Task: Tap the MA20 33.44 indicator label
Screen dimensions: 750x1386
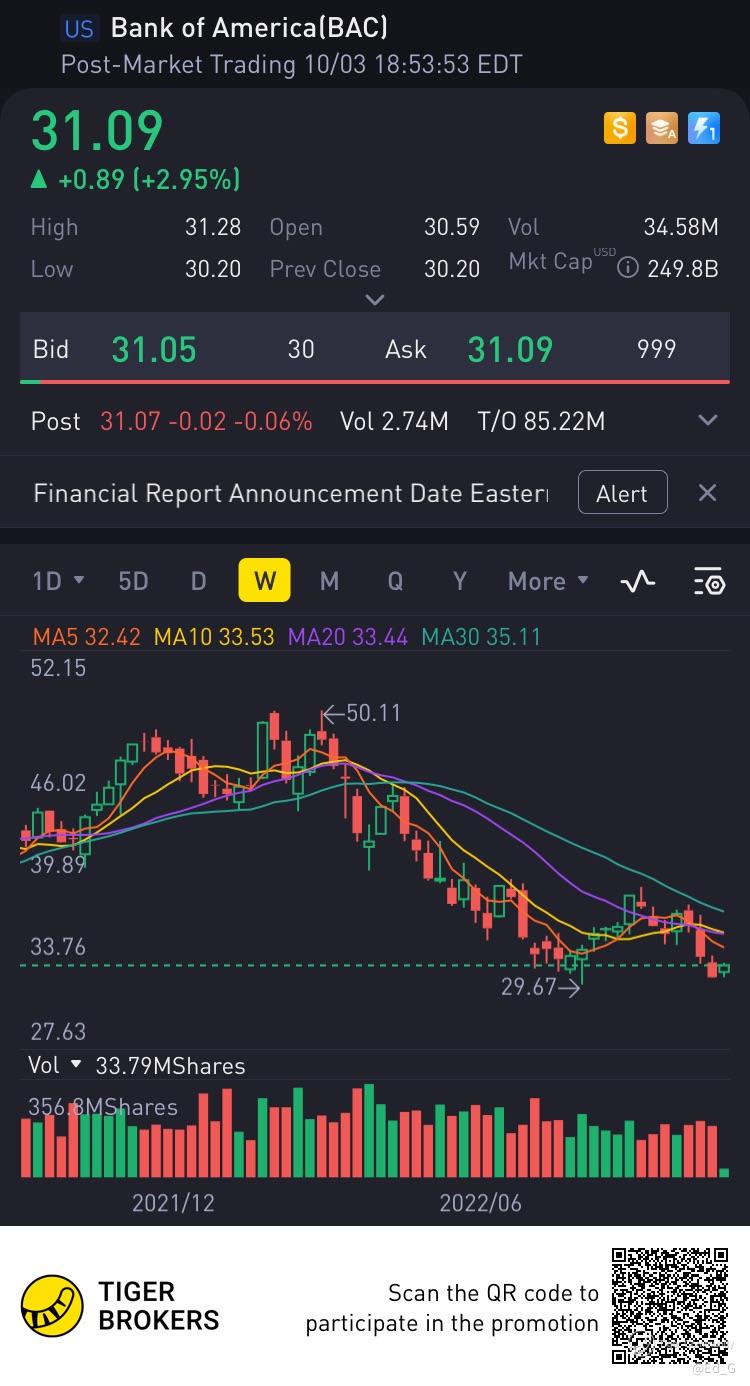Action: coord(348,637)
